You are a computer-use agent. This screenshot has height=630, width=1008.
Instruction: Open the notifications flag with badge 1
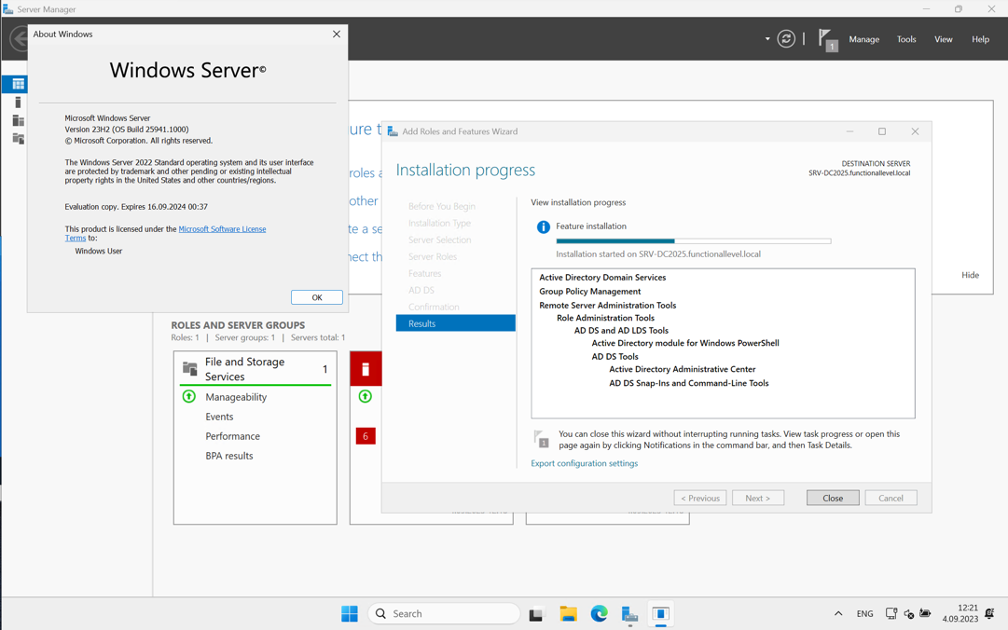826,39
